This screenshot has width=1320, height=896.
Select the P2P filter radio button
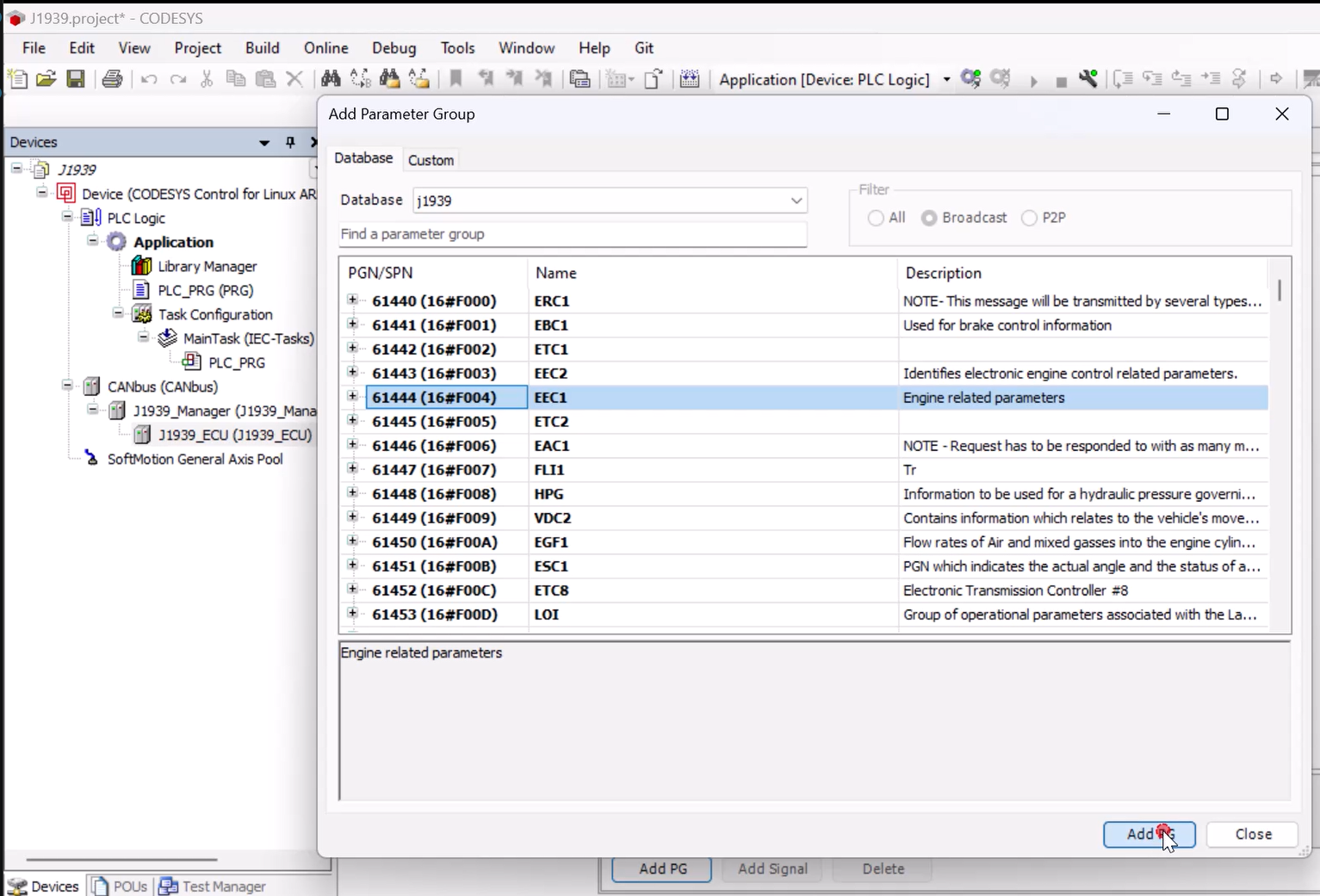coord(1029,218)
